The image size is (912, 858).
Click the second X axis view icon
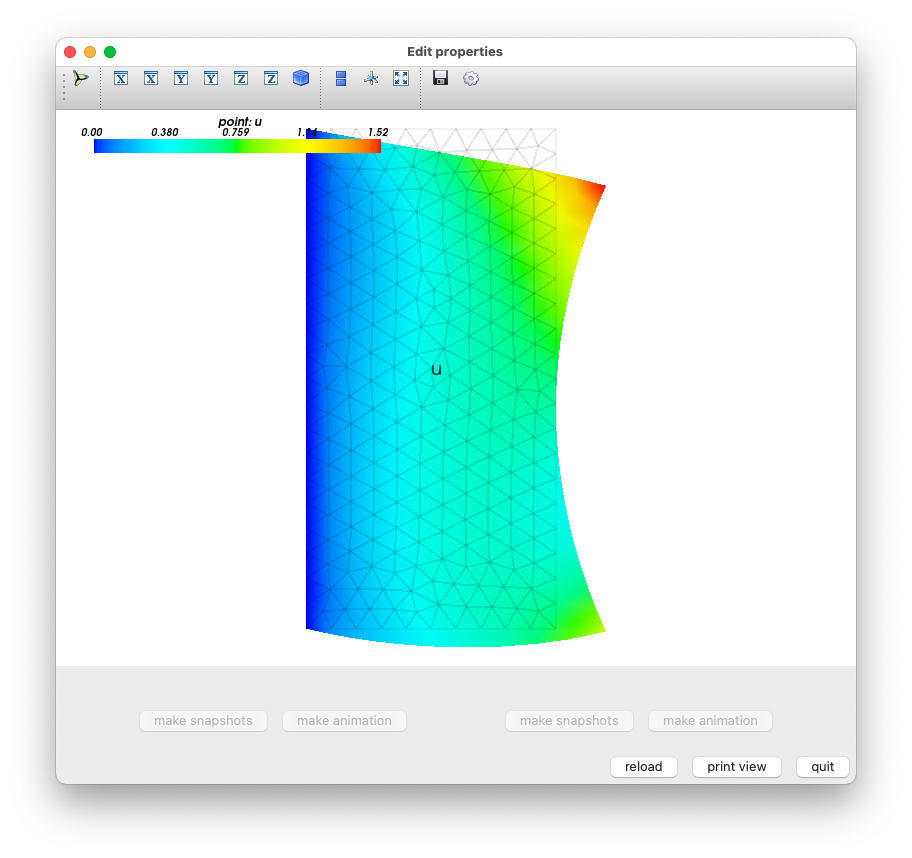point(151,79)
